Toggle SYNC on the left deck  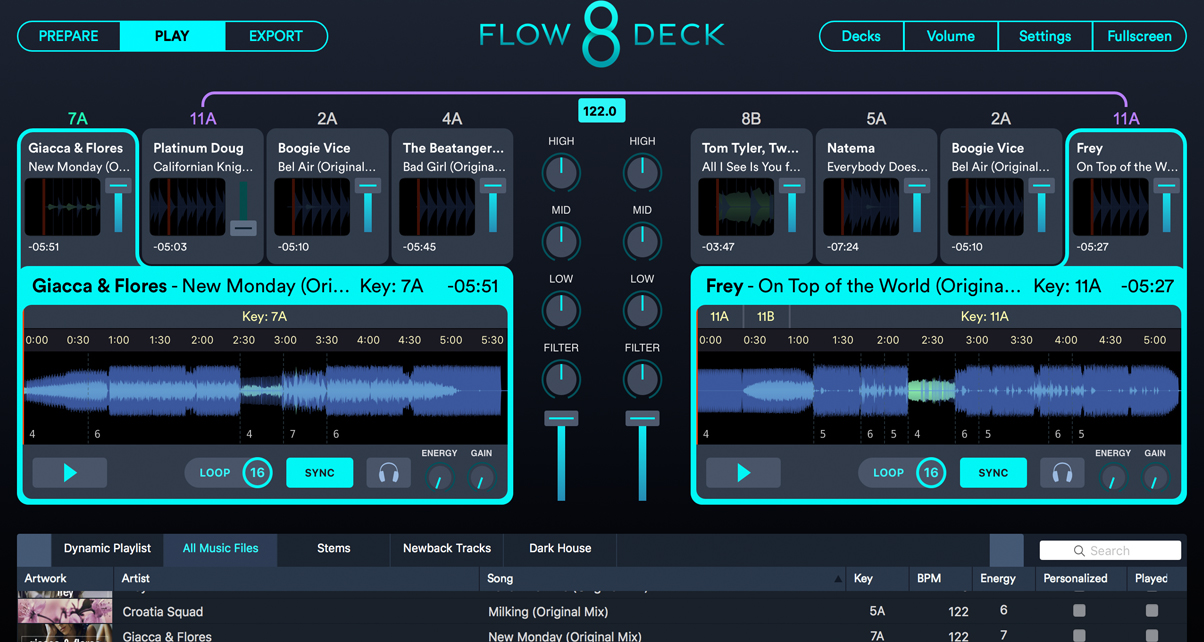320,473
